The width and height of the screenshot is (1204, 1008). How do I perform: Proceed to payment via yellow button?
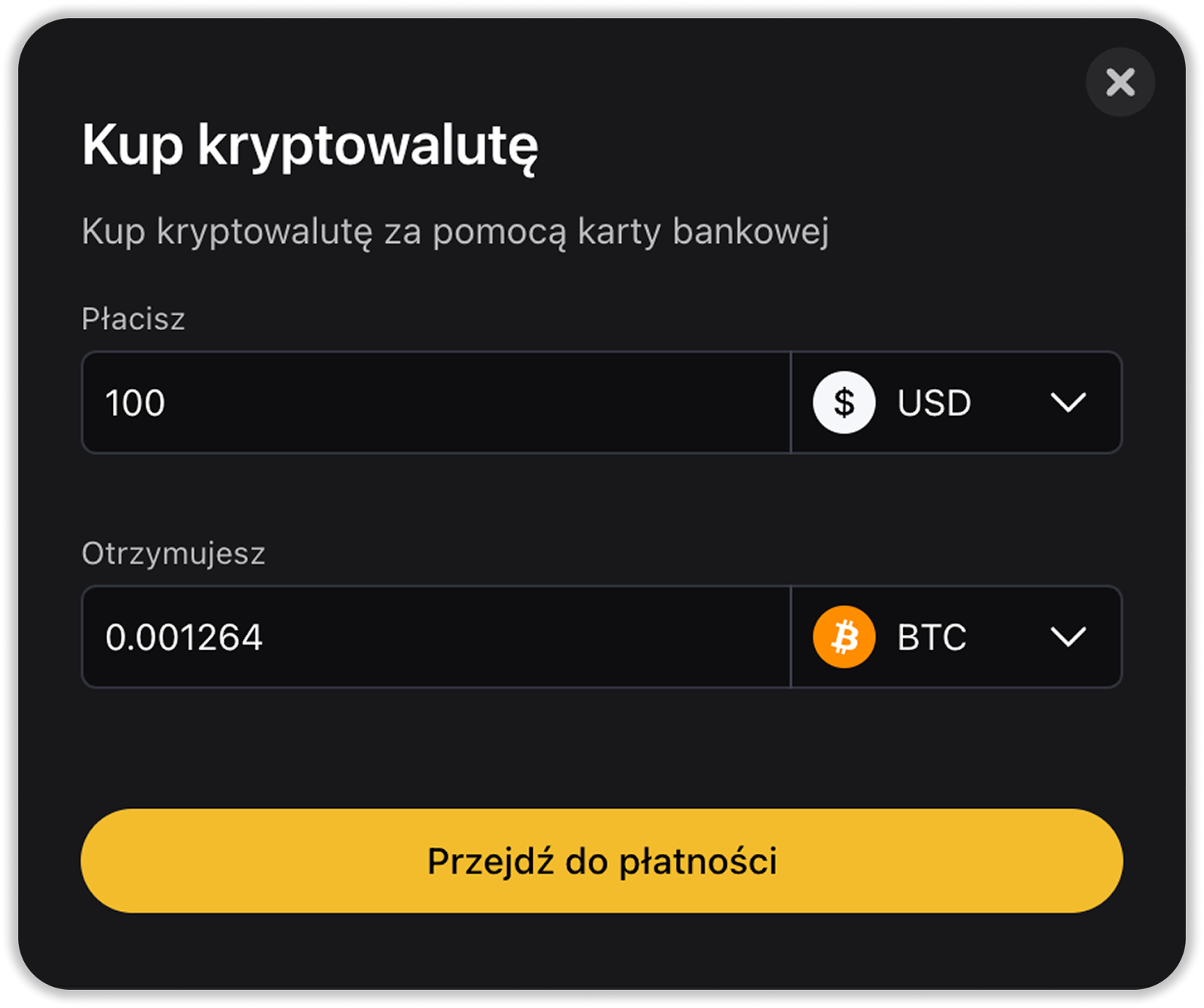pyautogui.click(x=601, y=861)
